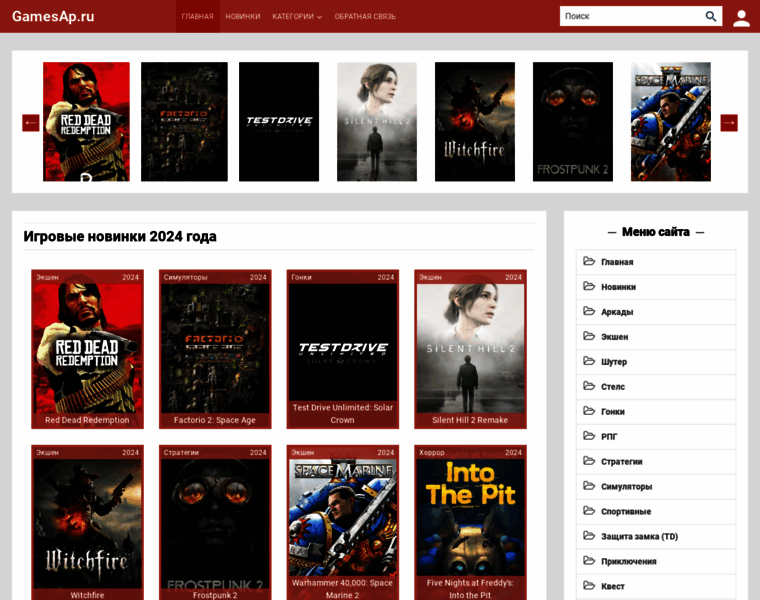Open Witchfire carousel cover
Screen dimensions: 760x600
coord(475,122)
